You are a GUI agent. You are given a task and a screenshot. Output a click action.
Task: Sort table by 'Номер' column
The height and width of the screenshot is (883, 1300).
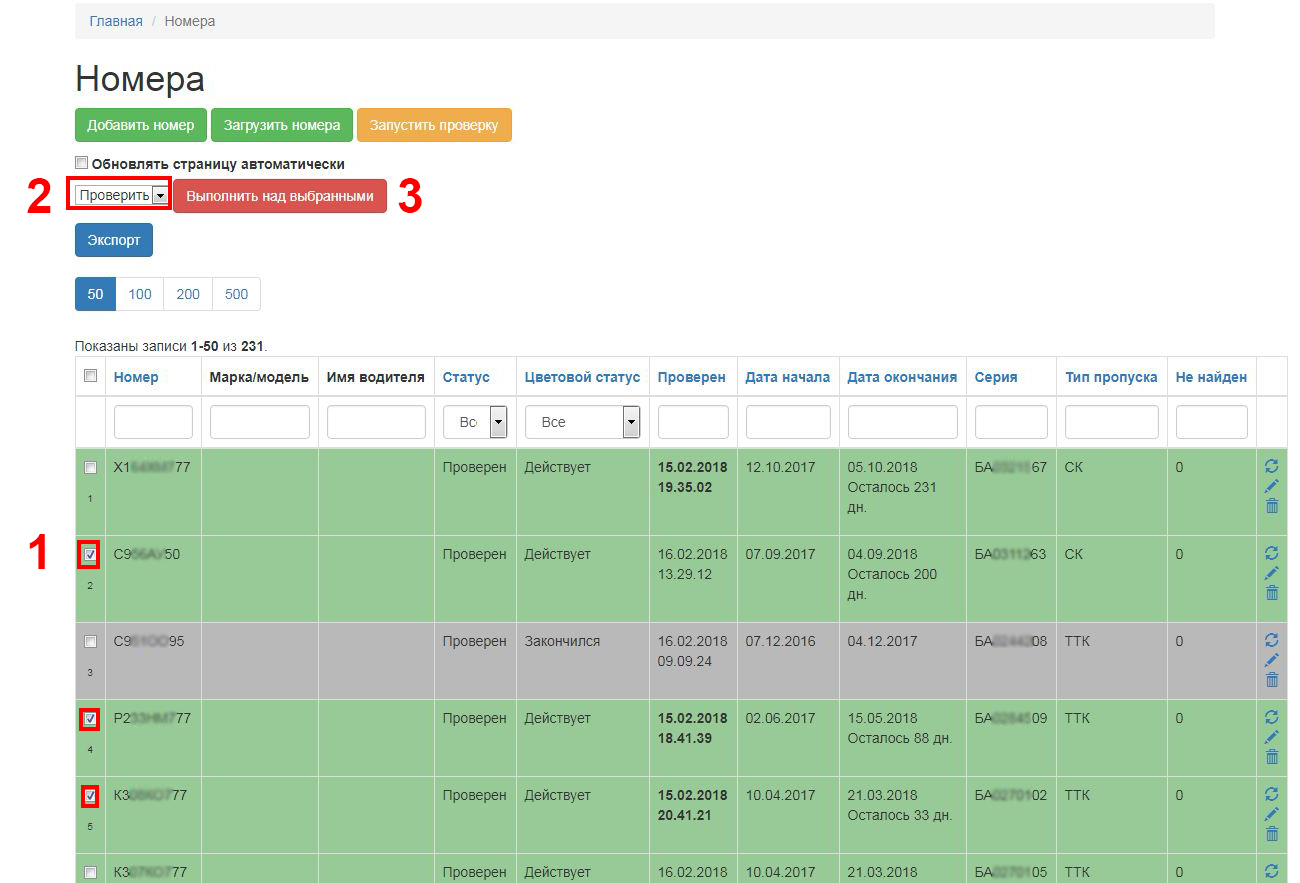(136, 377)
